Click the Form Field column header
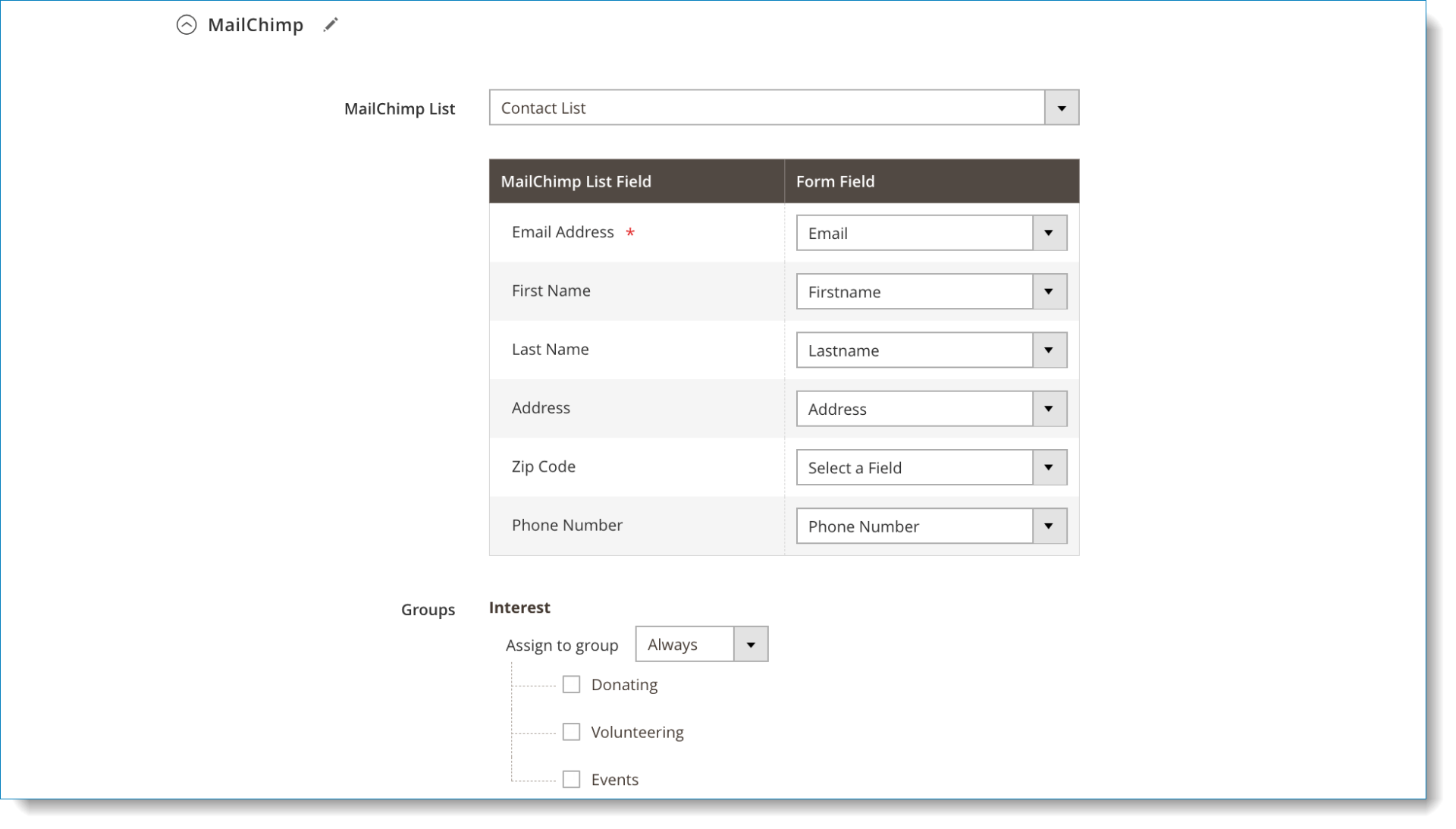The width and height of the screenshot is (1456, 829). pyautogui.click(x=931, y=181)
